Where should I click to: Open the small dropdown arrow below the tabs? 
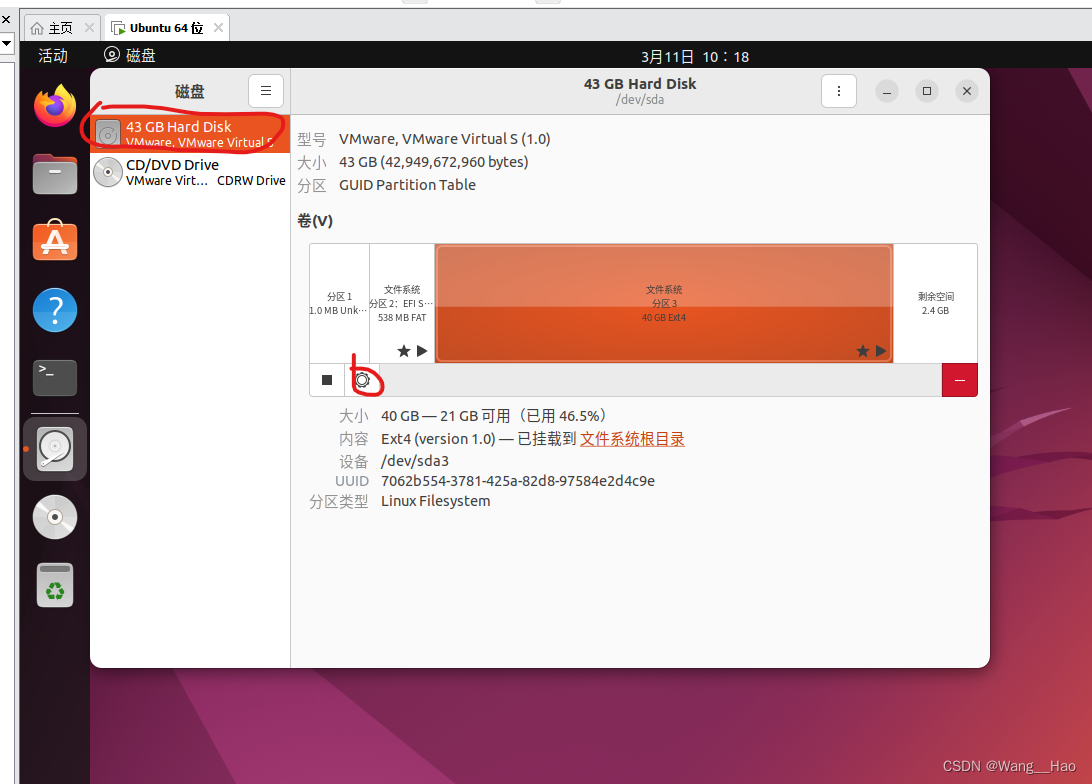[7, 44]
